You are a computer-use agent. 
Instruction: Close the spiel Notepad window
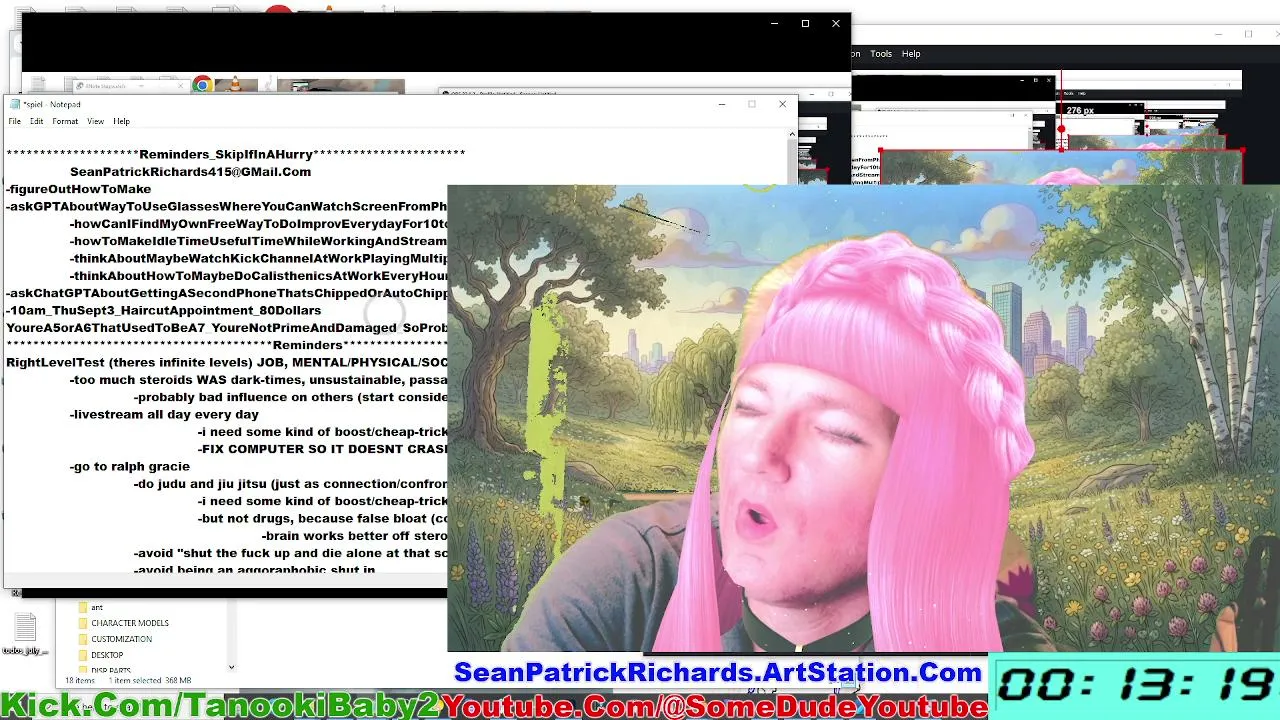pos(782,104)
